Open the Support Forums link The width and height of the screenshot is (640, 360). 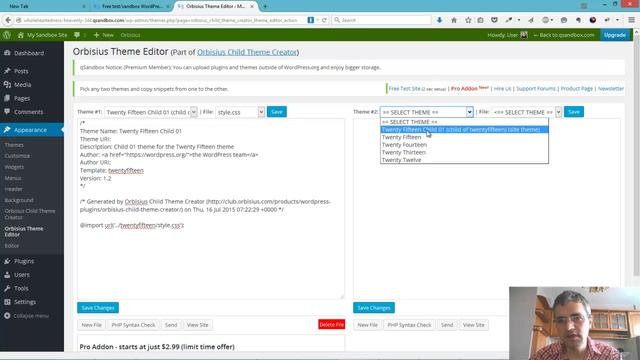[536, 89]
